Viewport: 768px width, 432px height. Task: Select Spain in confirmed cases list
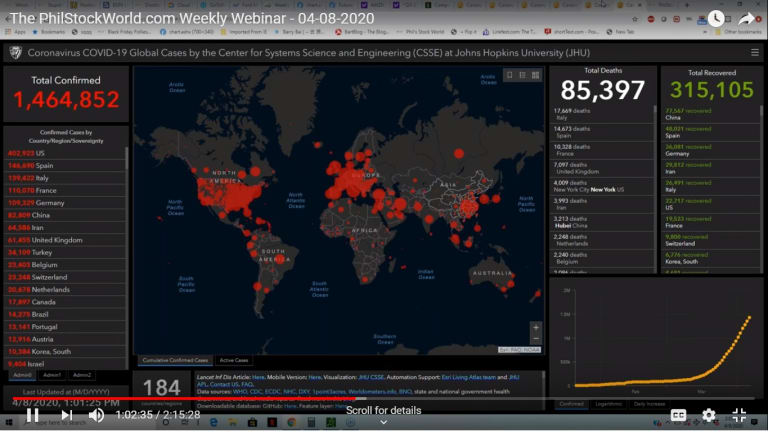(x=65, y=166)
